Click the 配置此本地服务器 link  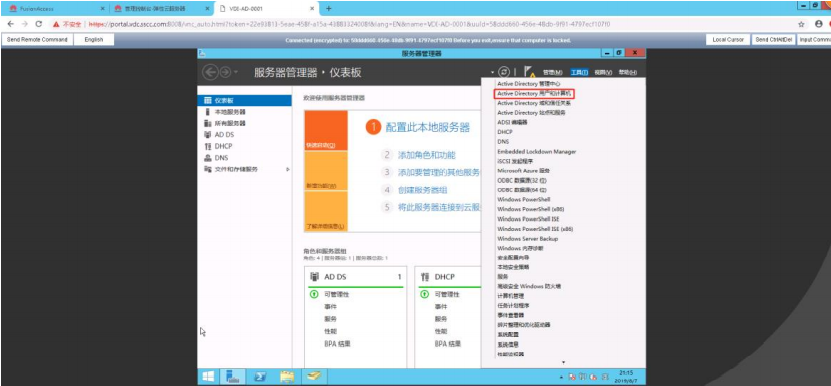tap(427, 127)
